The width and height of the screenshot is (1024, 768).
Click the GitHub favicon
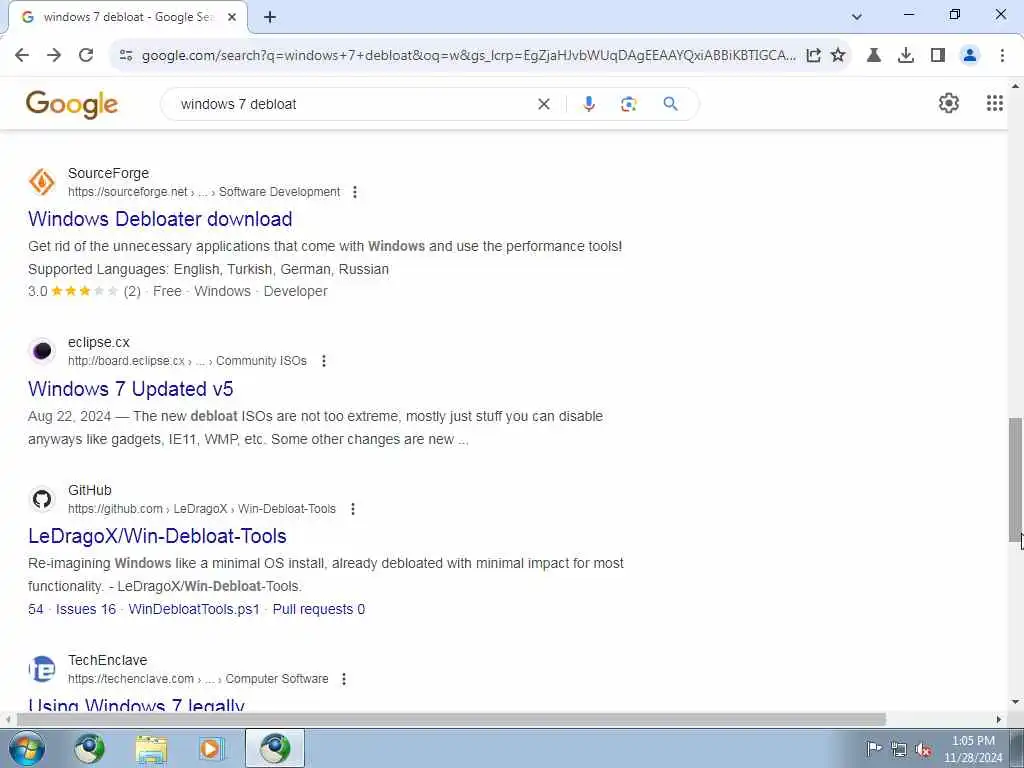(42, 500)
